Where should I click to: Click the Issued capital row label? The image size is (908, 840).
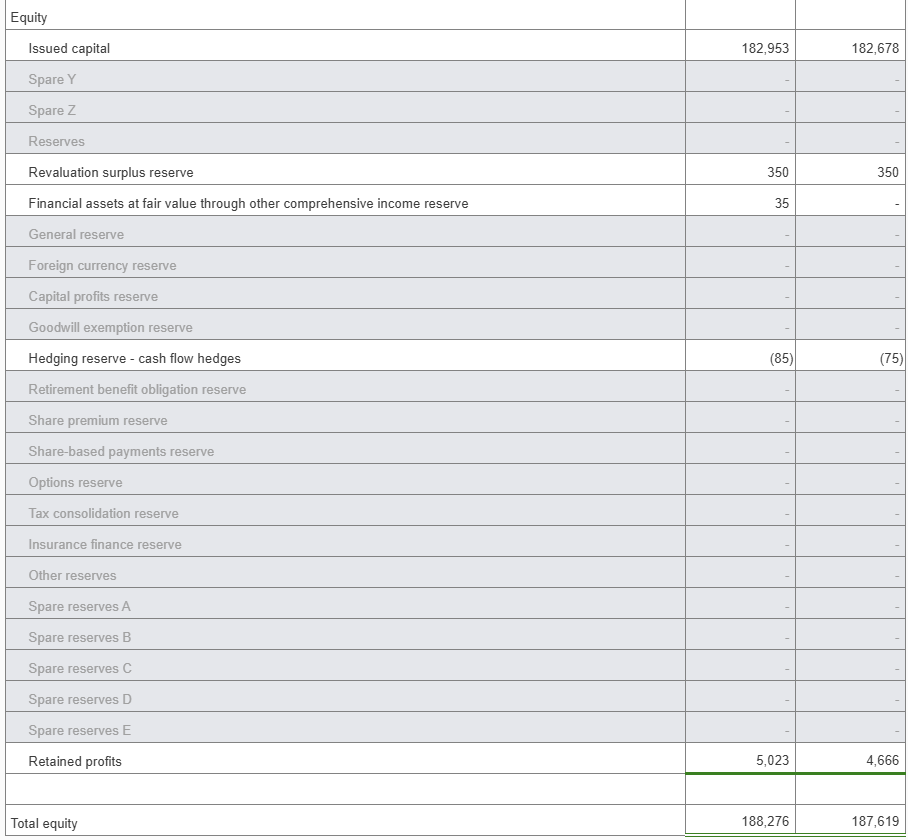pyautogui.click(x=69, y=48)
